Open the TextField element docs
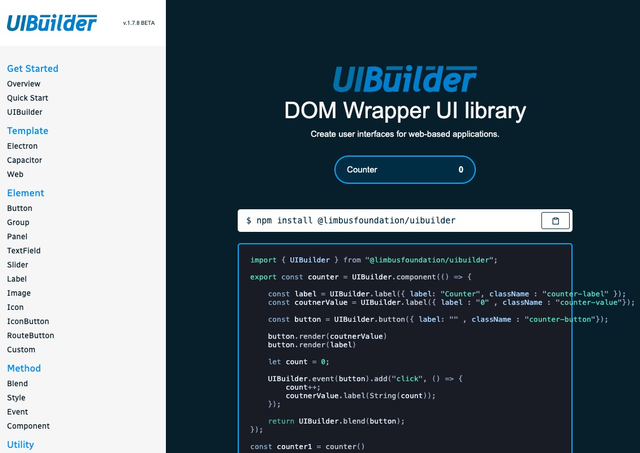This screenshot has width=640, height=453. [x=24, y=251]
